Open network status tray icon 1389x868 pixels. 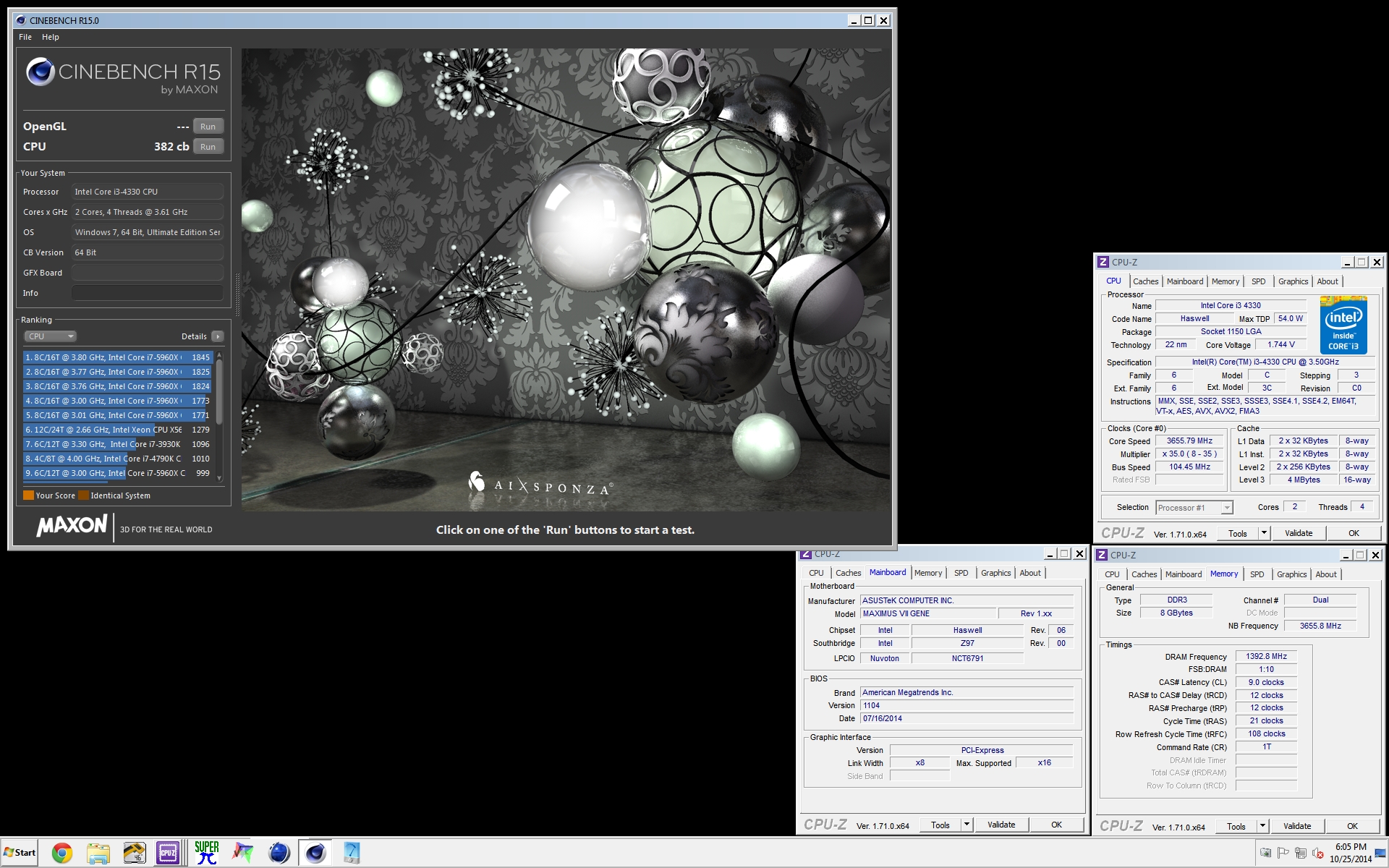(1300, 853)
